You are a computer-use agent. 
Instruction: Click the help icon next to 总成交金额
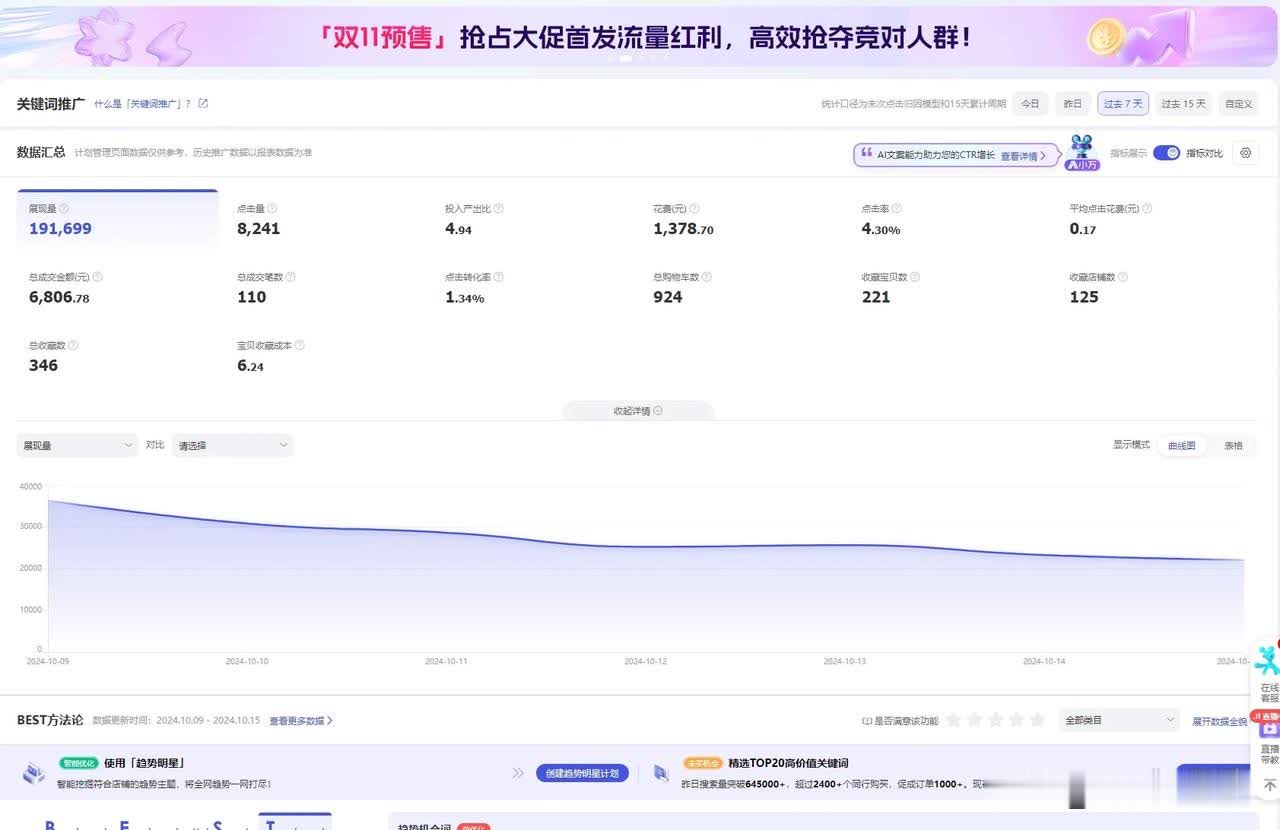click(x=97, y=276)
